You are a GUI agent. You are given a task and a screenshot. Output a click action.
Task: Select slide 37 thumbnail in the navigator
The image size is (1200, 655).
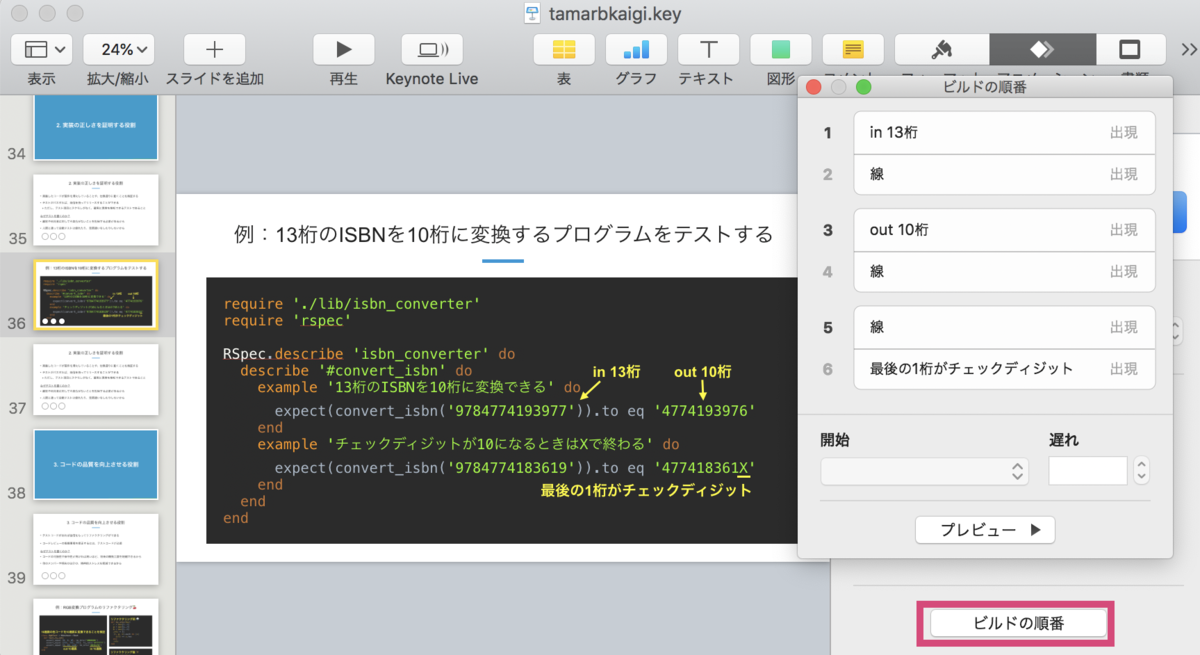click(96, 379)
